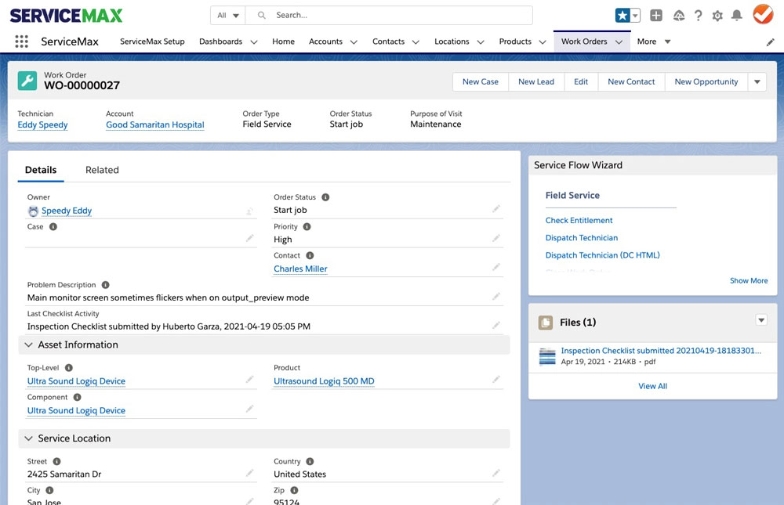The image size is (784, 505).
Task: Click Dispatch Technician (DC HTML) link
Action: (602, 255)
